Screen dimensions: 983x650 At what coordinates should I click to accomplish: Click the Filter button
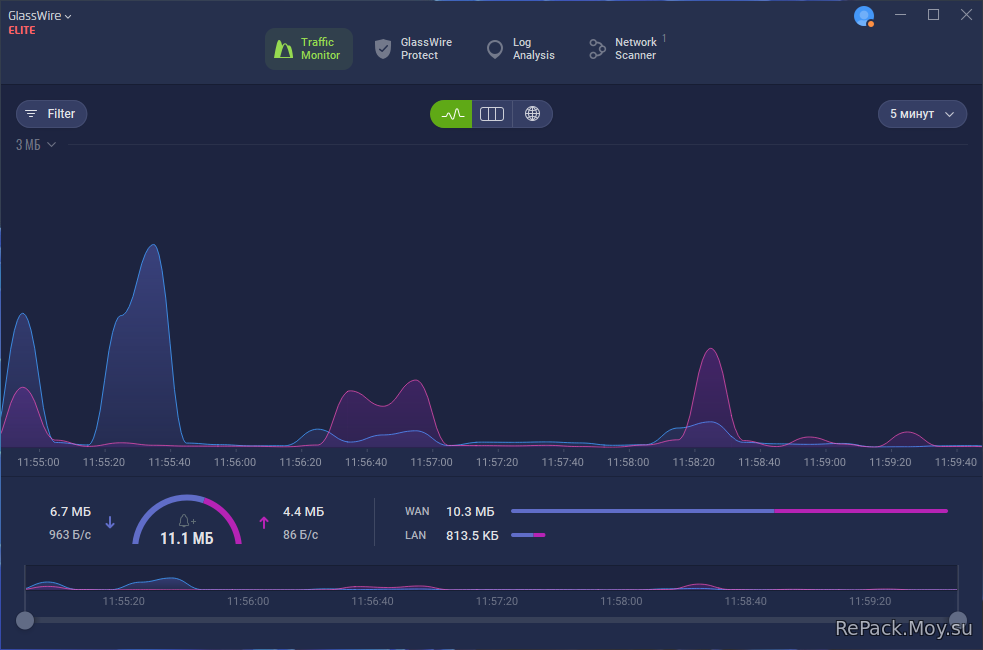(x=51, y=114)
